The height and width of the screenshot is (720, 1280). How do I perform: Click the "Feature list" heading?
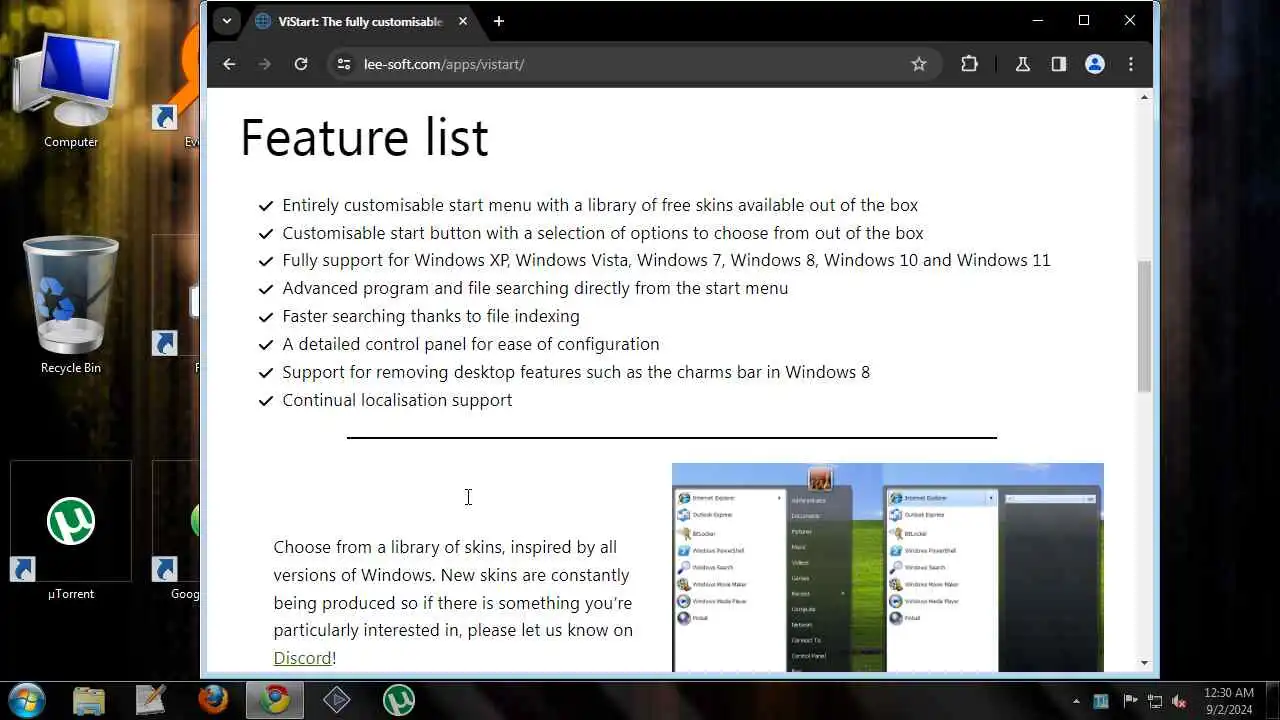tap(364, 137)
